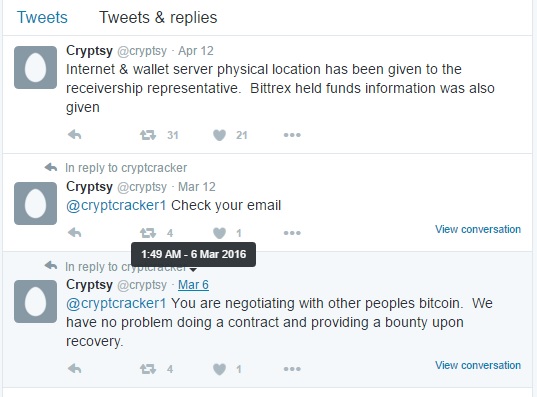Like the Mar 6 bounty recovery tweet

219,369
